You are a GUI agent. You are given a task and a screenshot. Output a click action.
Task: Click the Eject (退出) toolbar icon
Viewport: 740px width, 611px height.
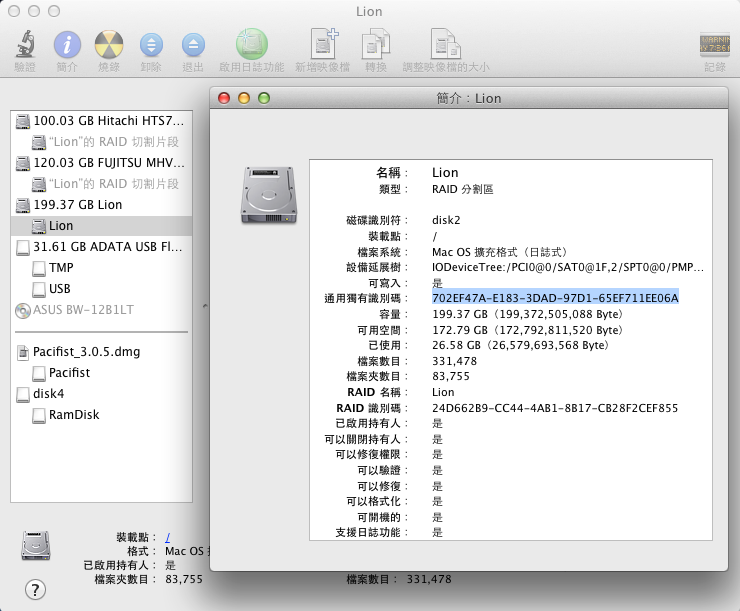click(193, 45)
